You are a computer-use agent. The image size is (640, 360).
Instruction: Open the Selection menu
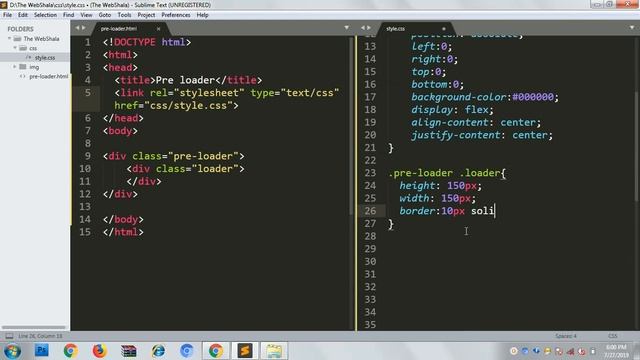click(45, 15)
